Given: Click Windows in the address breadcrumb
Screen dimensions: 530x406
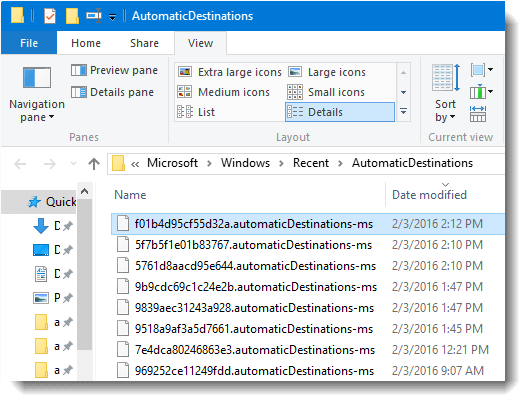Looking at the screenshot, I should [x=245, y=163].
